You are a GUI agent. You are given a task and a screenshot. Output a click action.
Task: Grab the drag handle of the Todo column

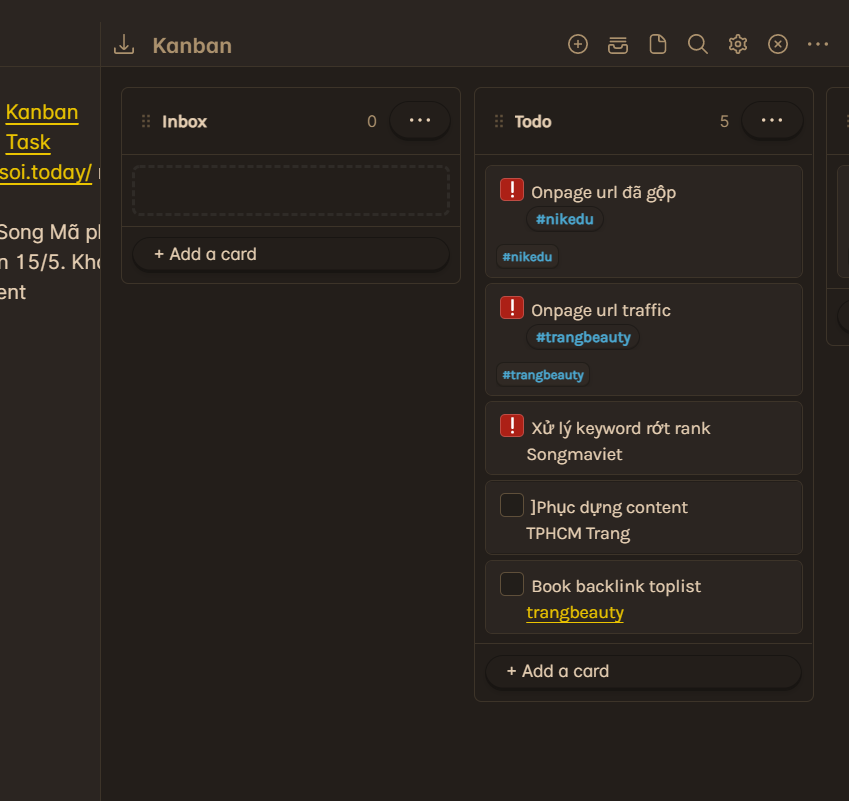(498, 120)
